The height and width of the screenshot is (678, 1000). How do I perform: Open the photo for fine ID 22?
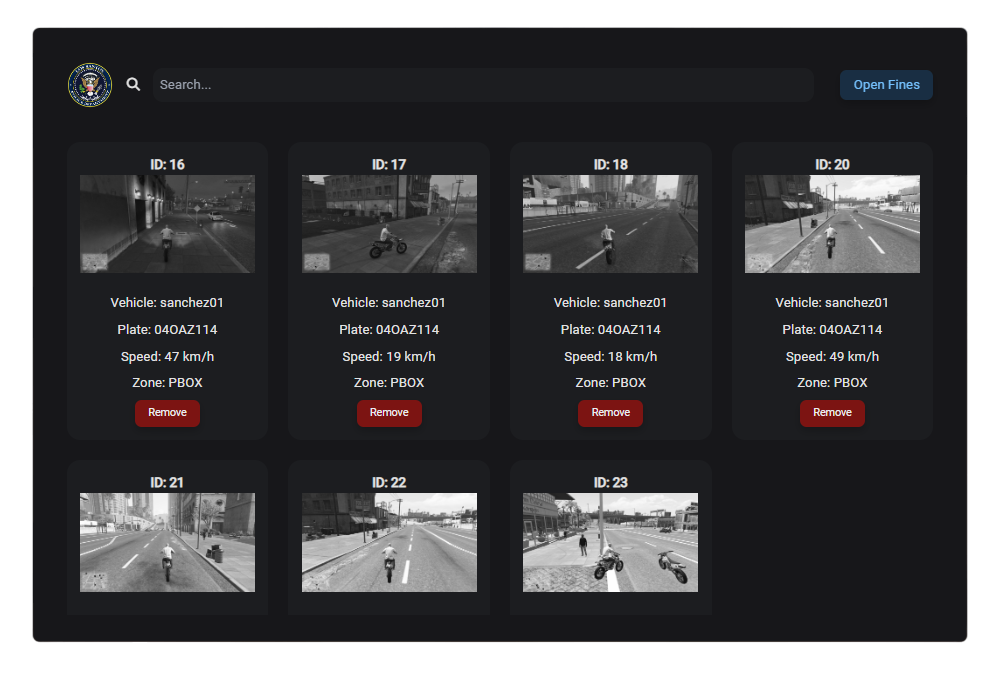coord(389,542)
